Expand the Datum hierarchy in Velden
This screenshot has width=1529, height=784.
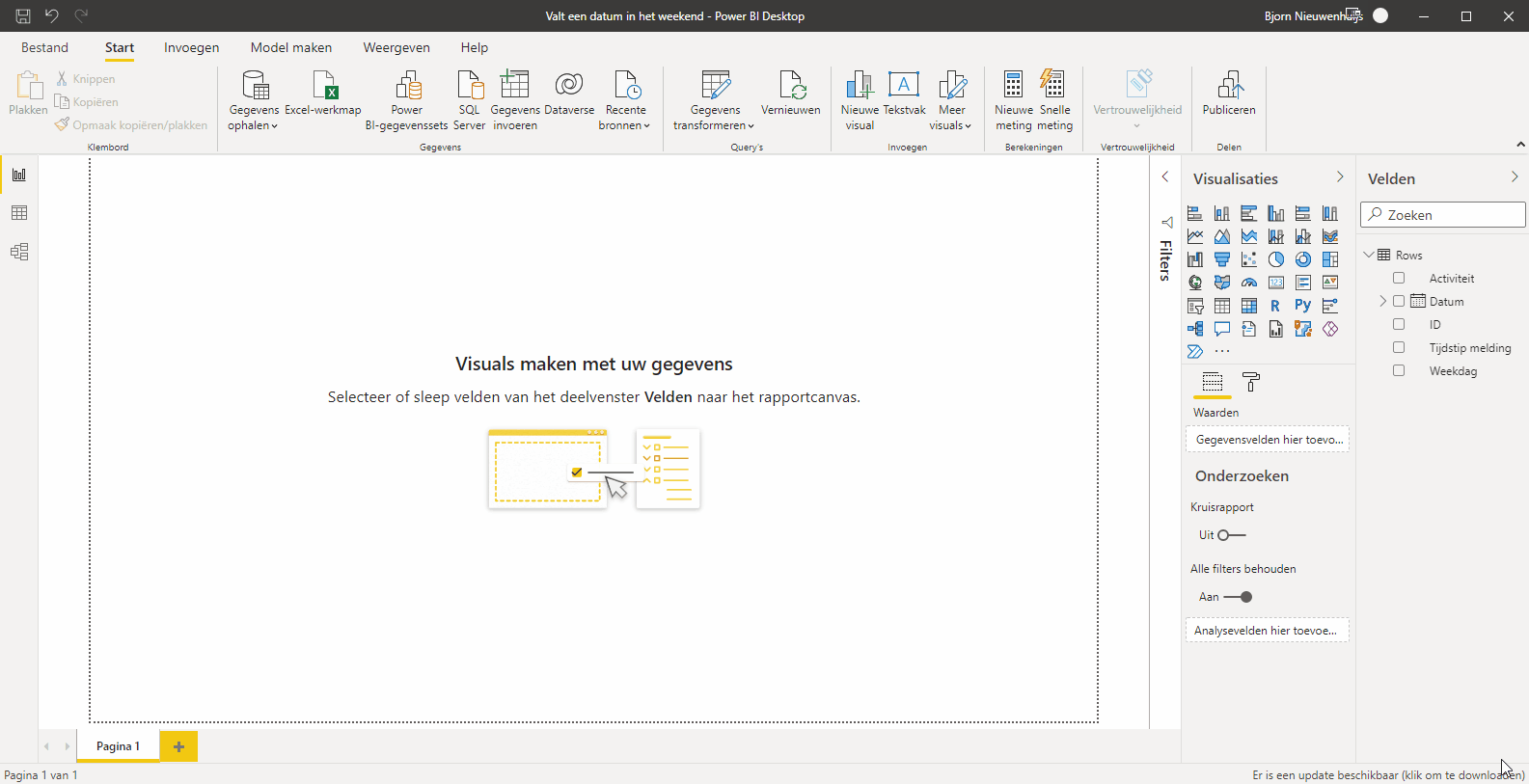click(x=1382, y=302)
